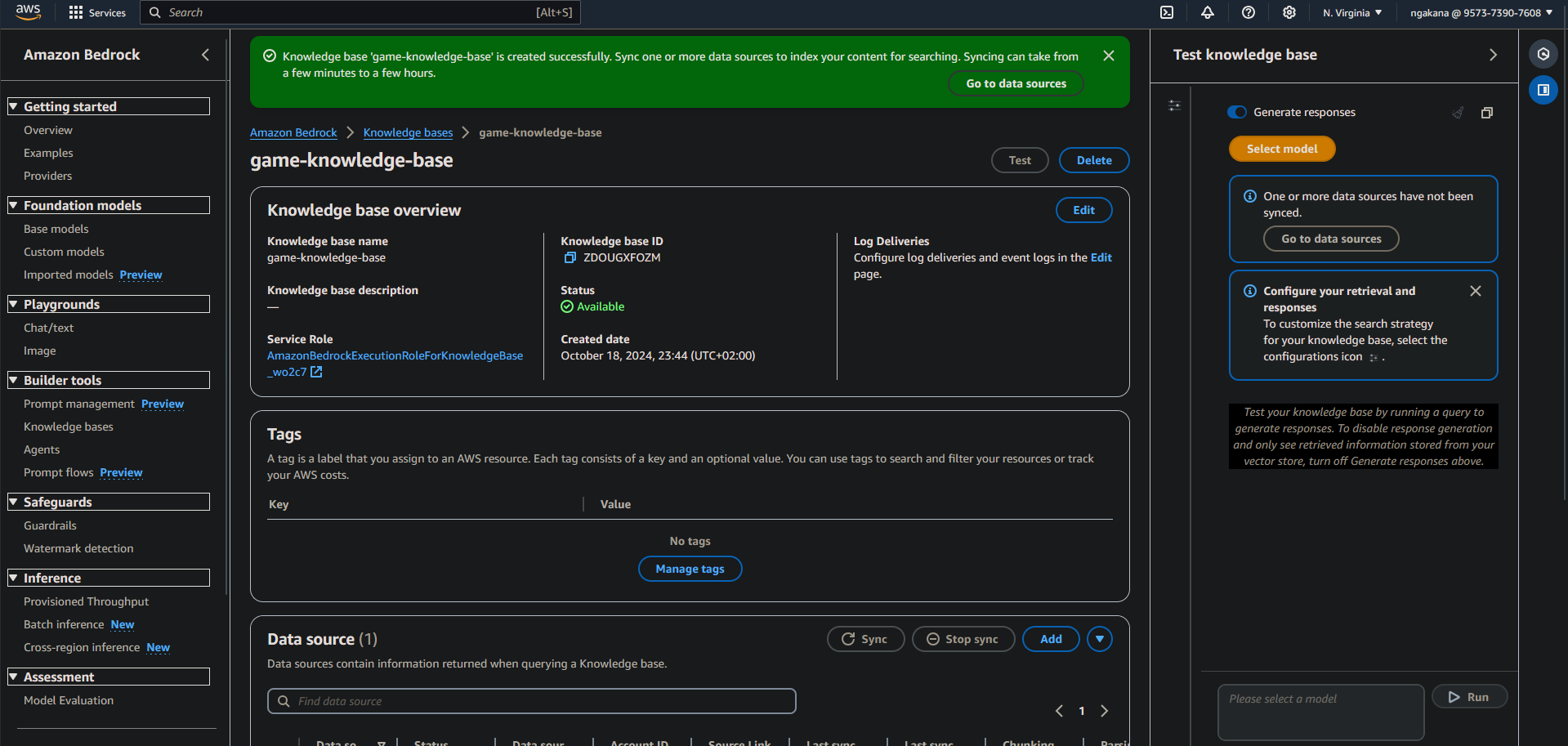The image size is (1568, 746).
Task: Click the Test button
Action: pos(1020,160)
